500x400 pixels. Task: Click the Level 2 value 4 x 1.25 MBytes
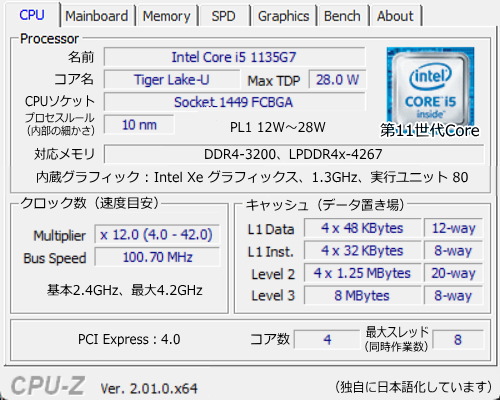click(x=362, y=273)
